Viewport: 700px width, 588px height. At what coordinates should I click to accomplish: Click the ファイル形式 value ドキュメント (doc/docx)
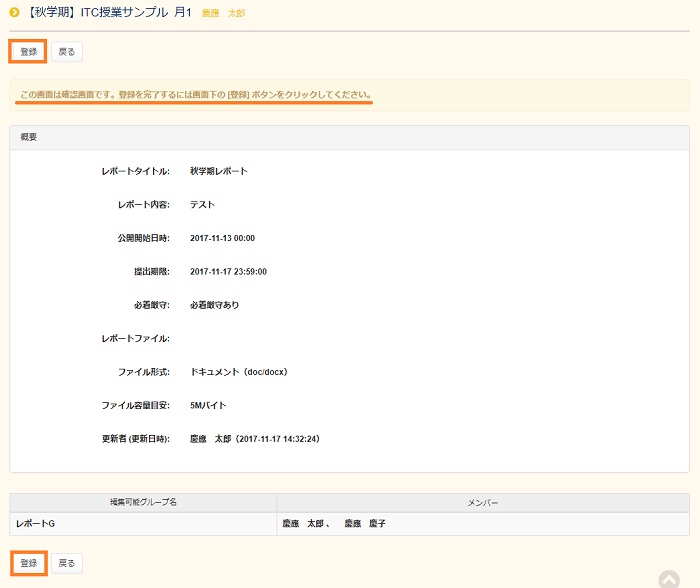239,372
